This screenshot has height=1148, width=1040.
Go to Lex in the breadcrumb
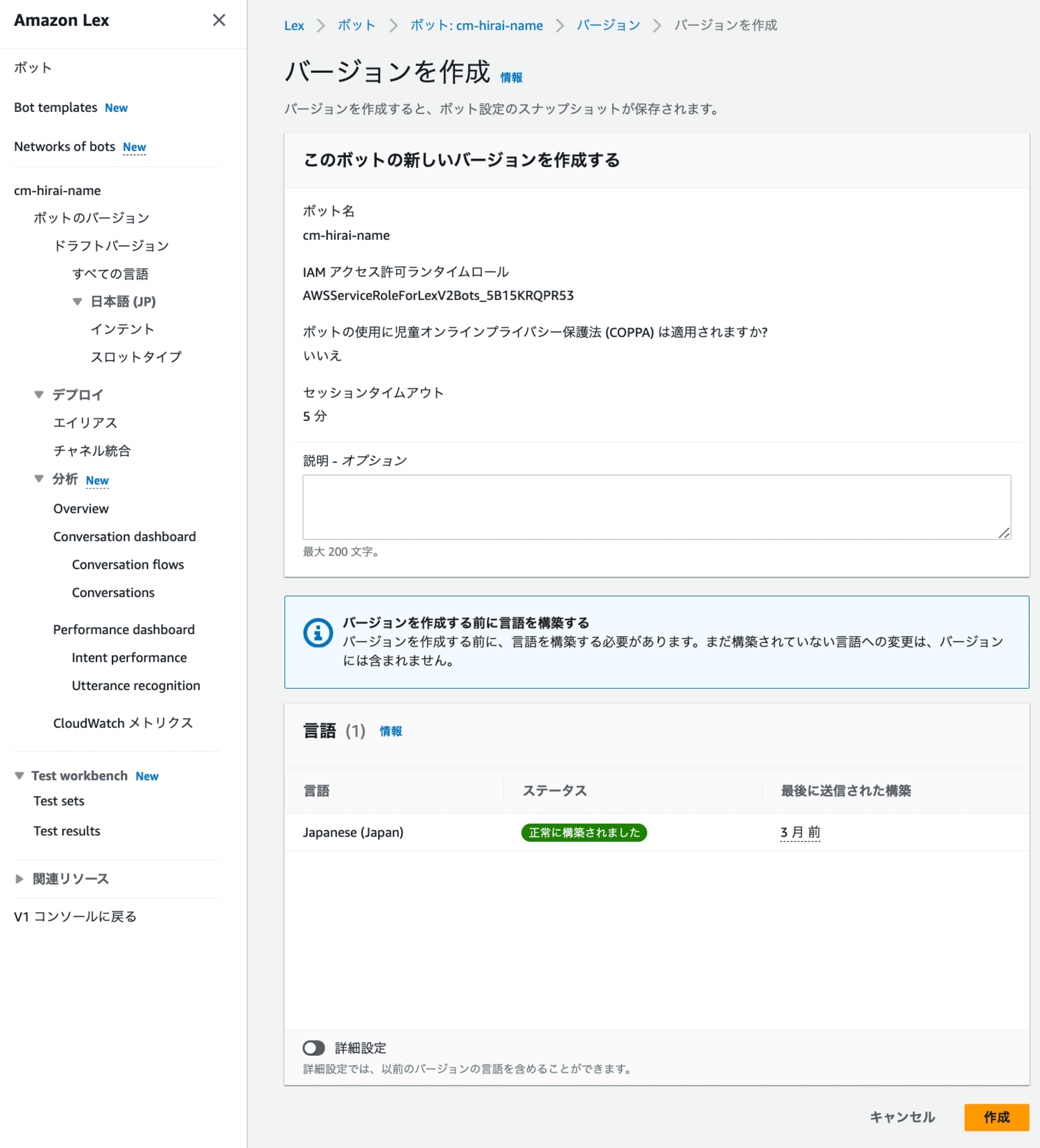click(294, 25)
